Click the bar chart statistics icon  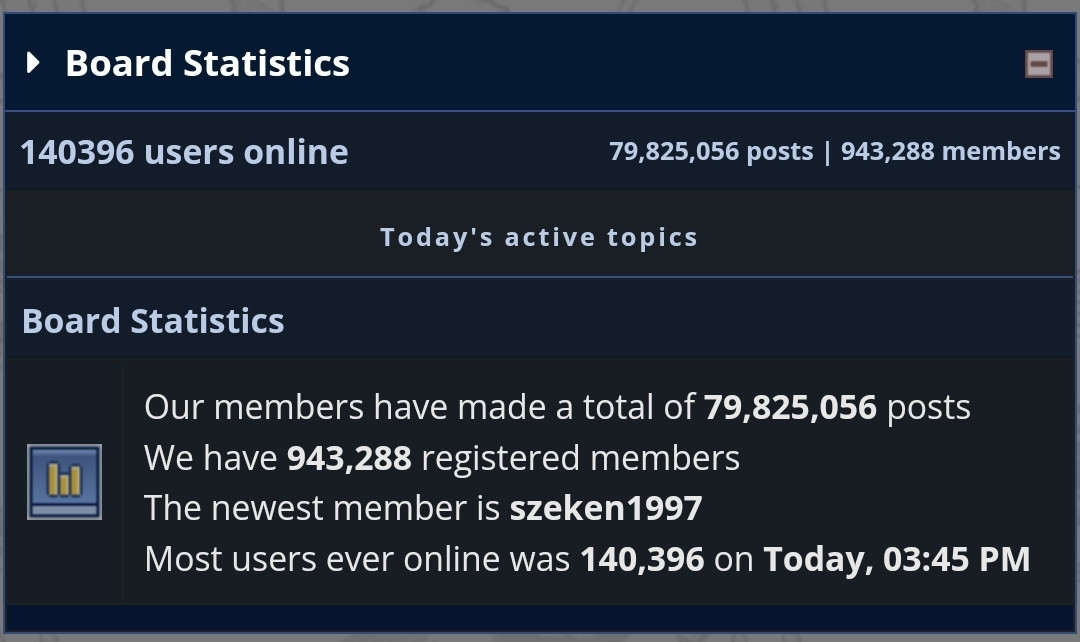point(64,482)
